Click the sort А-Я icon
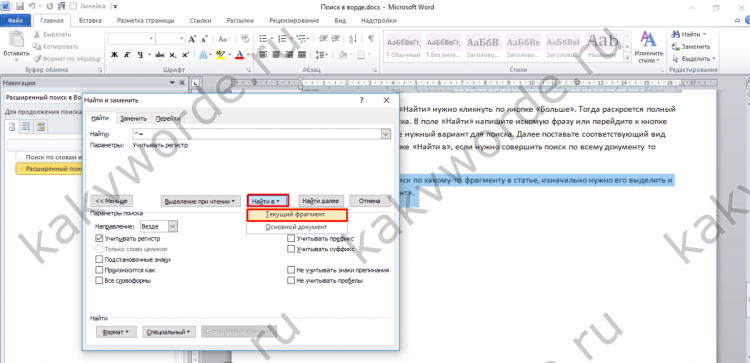The image size is (750, 363). (353, 39)
